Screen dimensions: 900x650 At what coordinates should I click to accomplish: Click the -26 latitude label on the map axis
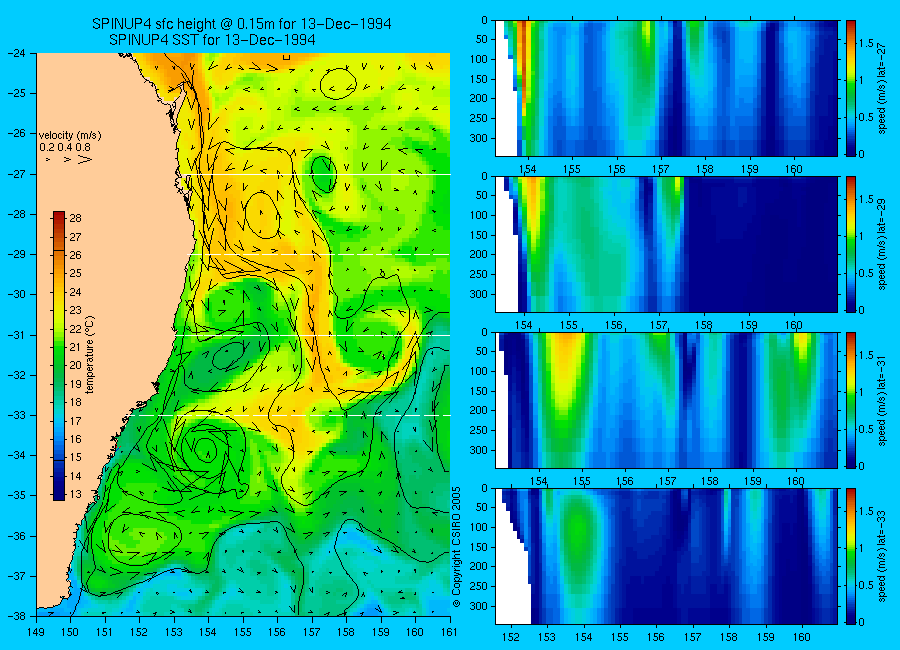coord(18,133)
